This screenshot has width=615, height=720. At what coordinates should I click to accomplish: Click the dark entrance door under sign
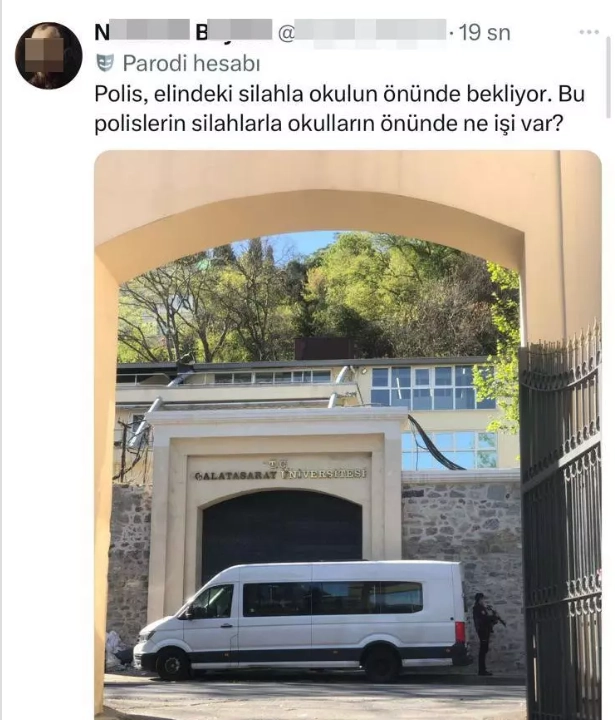tap(282, 528)
